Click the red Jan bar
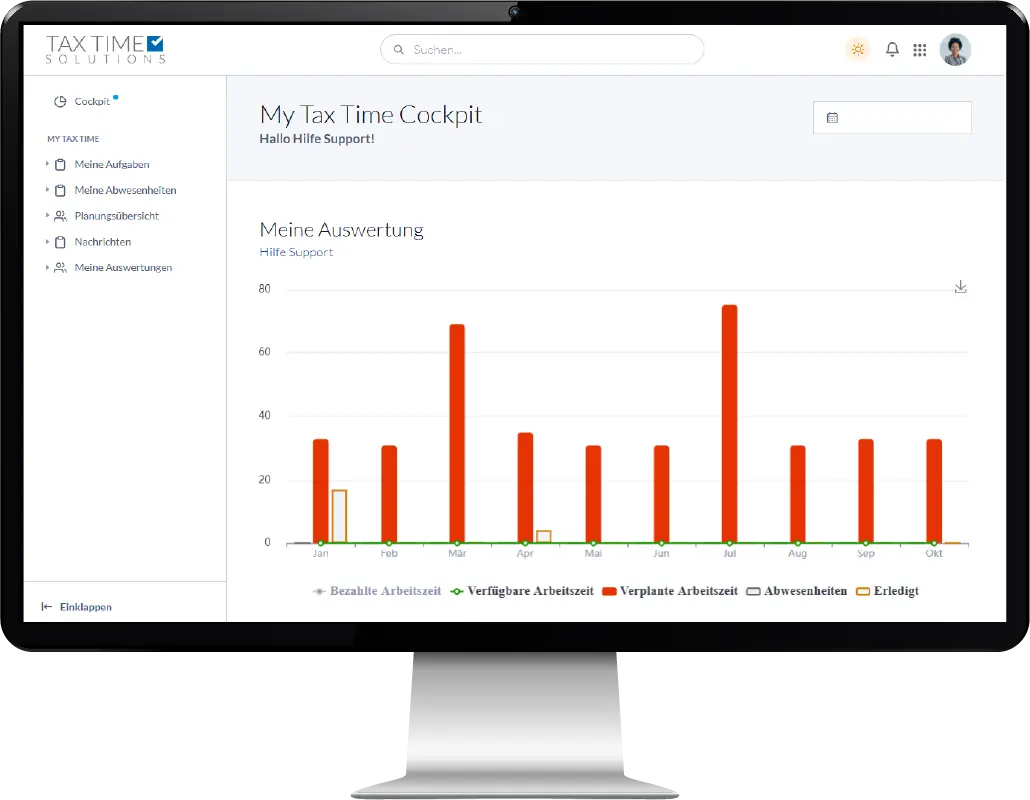Viewport: 1030px width, 800px height. 321,491
